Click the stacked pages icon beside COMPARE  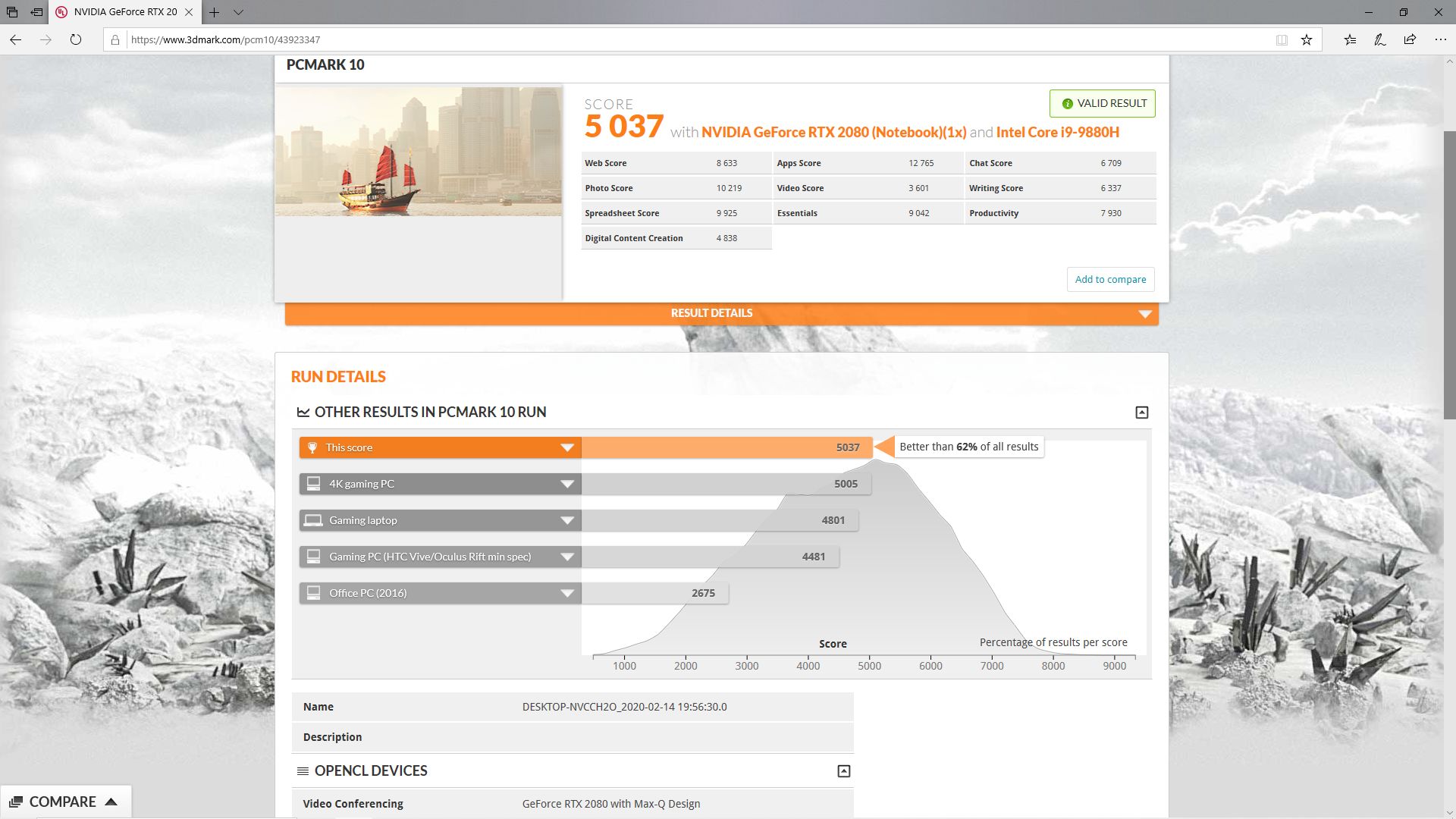pos(16,802)
